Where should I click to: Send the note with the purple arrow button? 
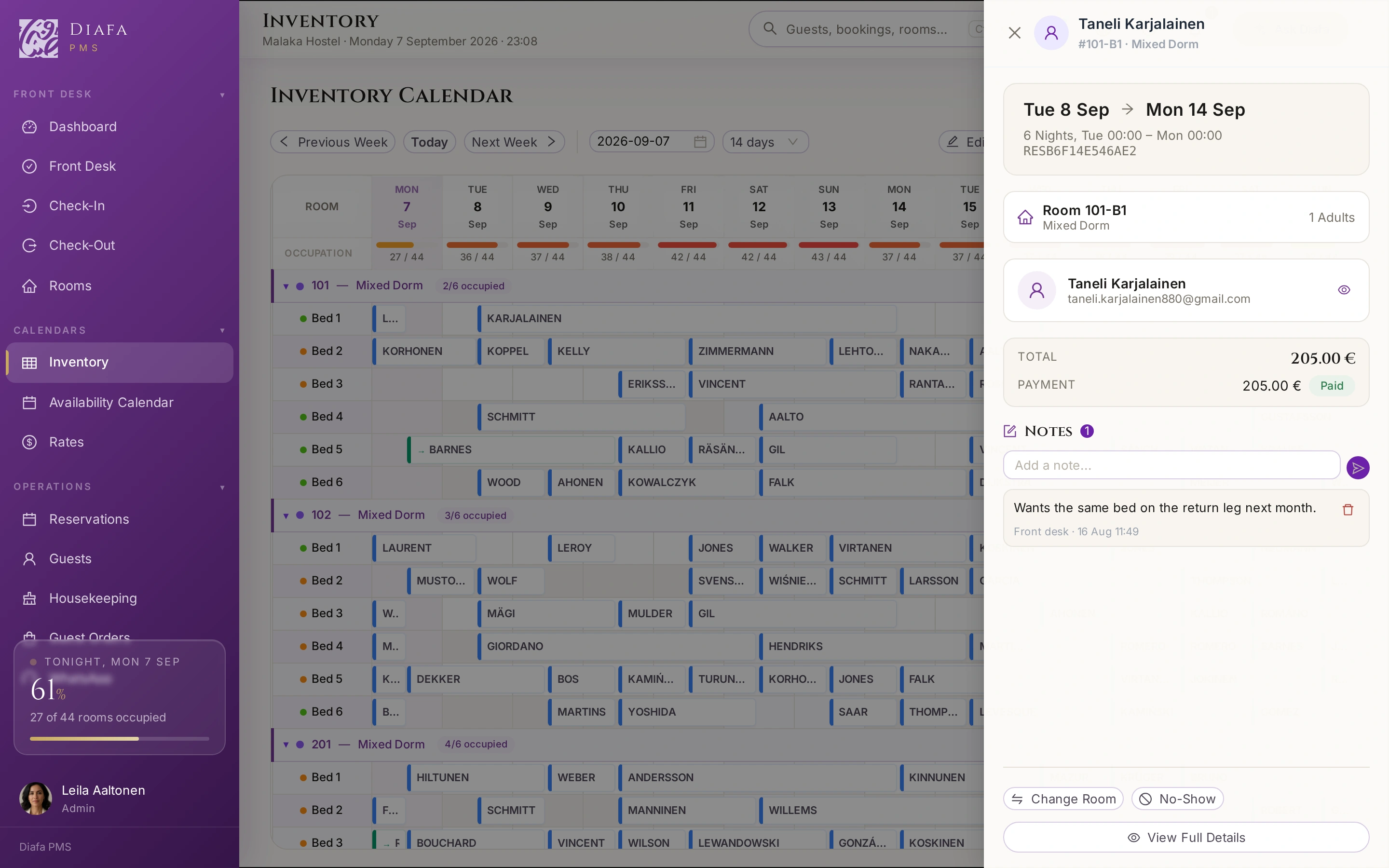[x=1358, y=468]
